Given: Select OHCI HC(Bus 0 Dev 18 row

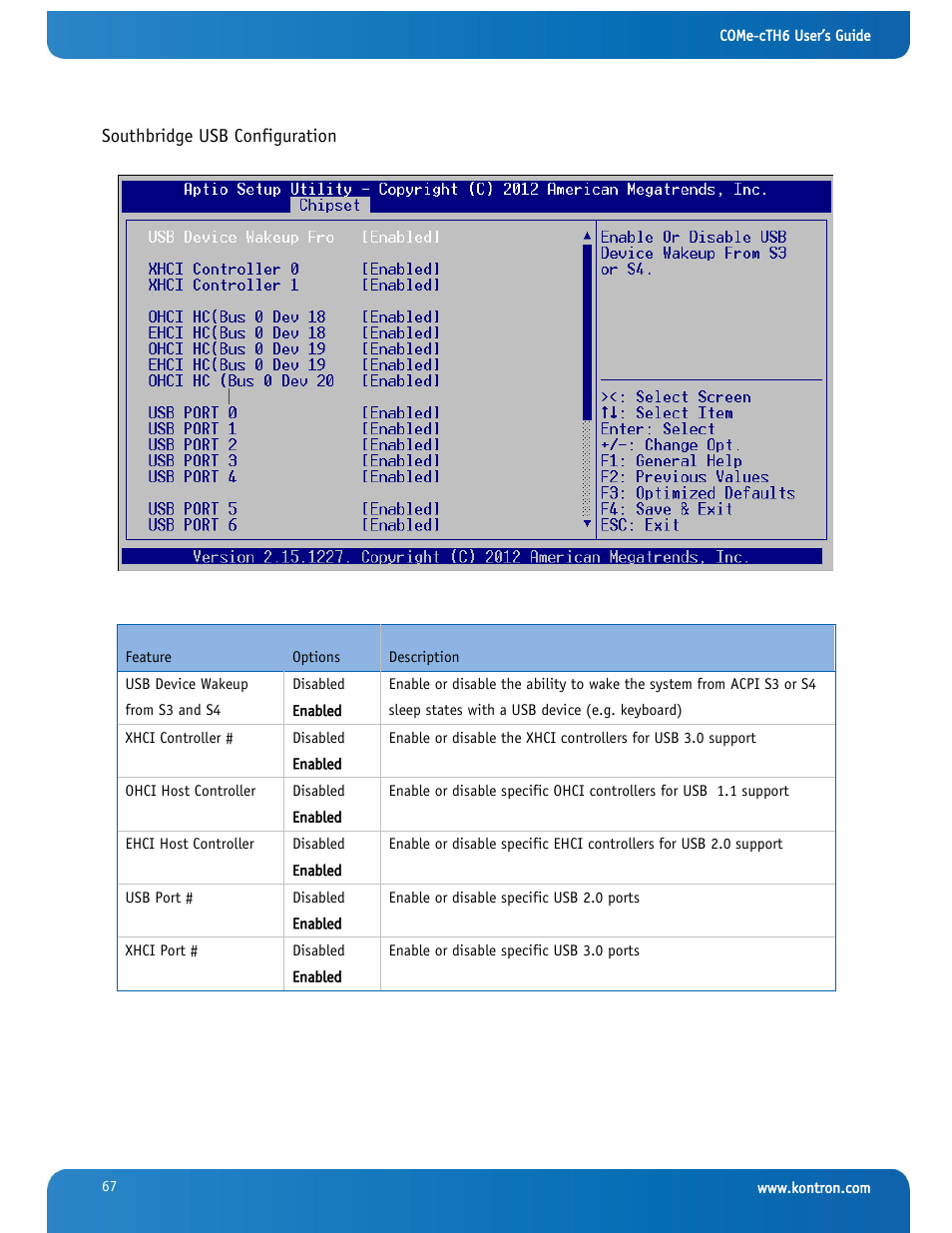Looking at the screenshot, I should (x=294, y=317).
